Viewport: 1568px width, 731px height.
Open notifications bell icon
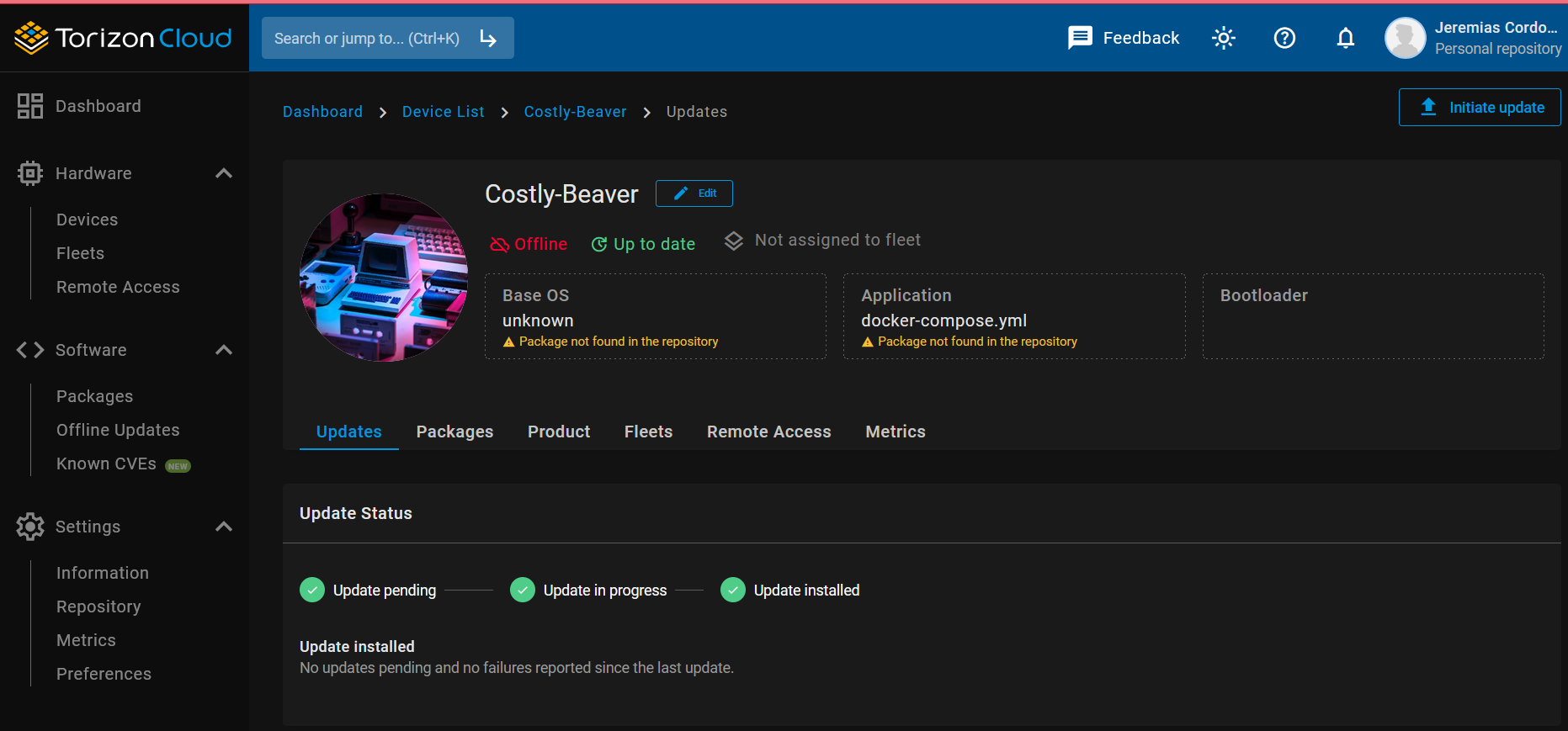[1346, 38]
